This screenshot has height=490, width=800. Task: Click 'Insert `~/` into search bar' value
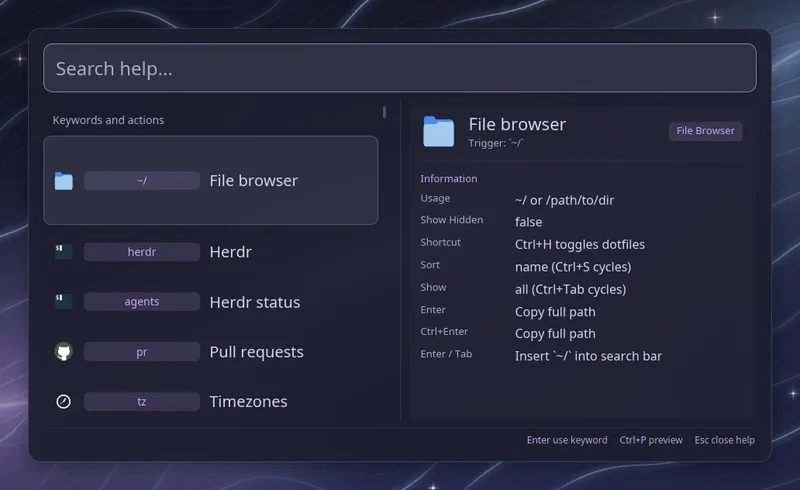click(588, 356)
